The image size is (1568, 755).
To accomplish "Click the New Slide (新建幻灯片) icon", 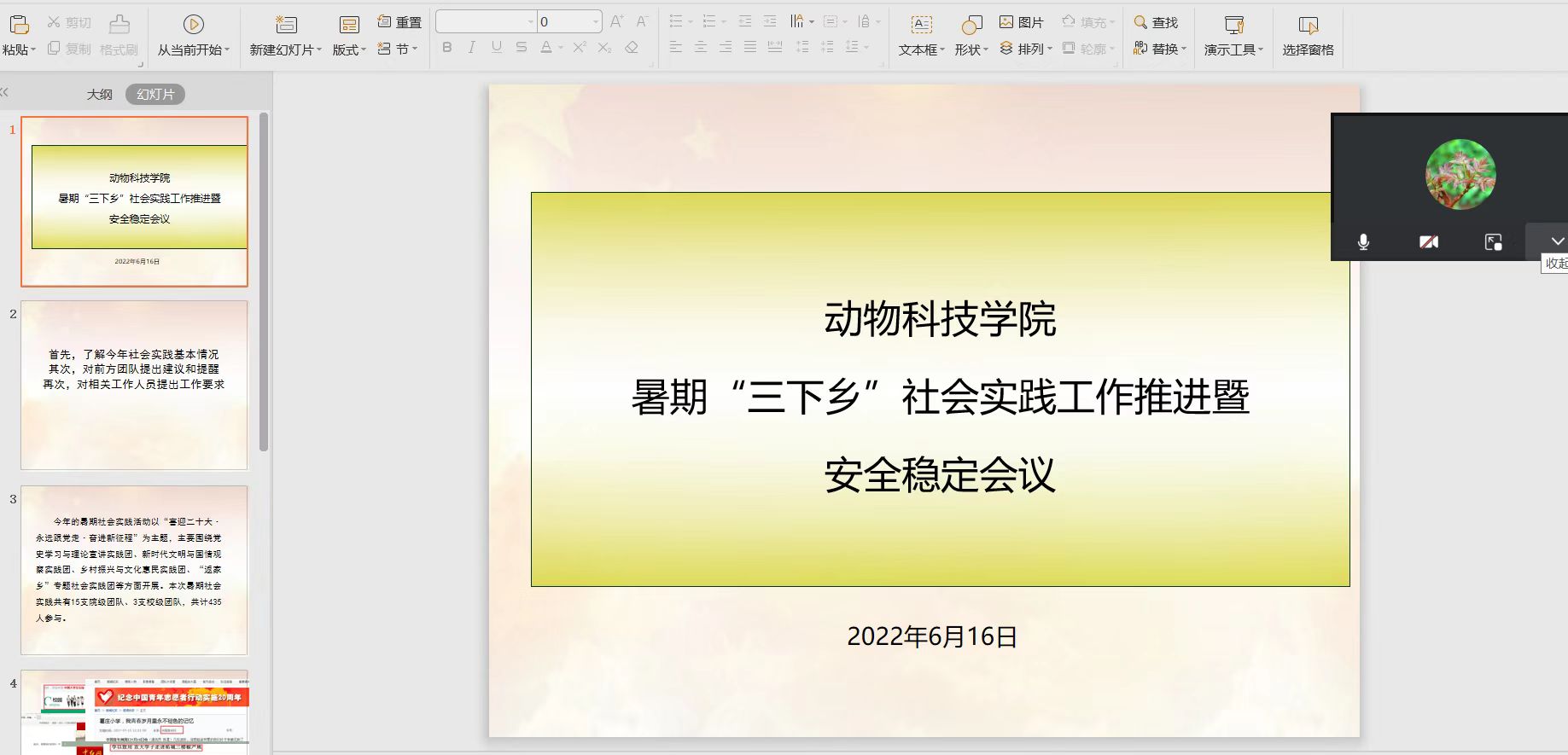I will click(x=285, y=25).
